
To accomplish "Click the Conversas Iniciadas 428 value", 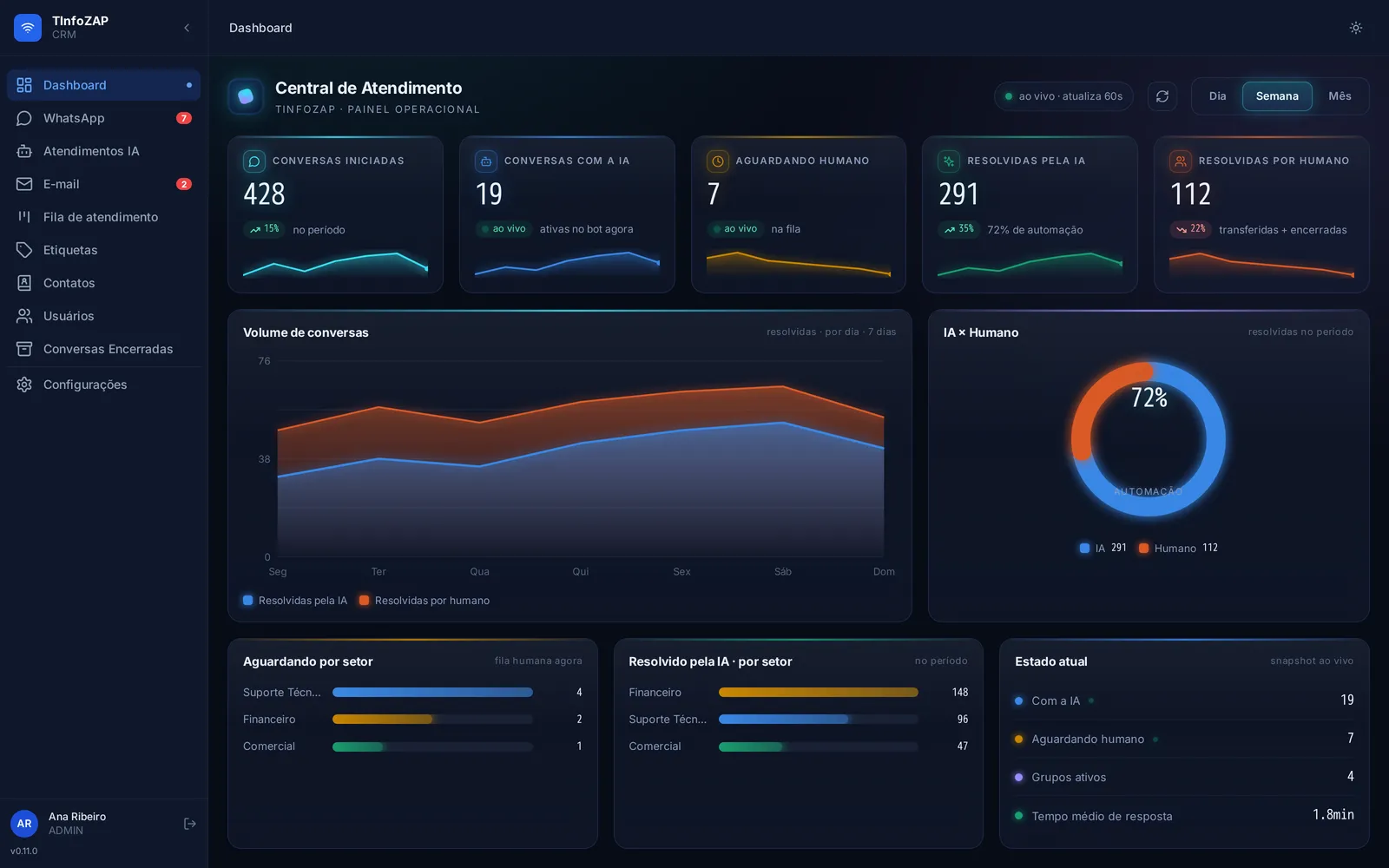I will [265, 194].
